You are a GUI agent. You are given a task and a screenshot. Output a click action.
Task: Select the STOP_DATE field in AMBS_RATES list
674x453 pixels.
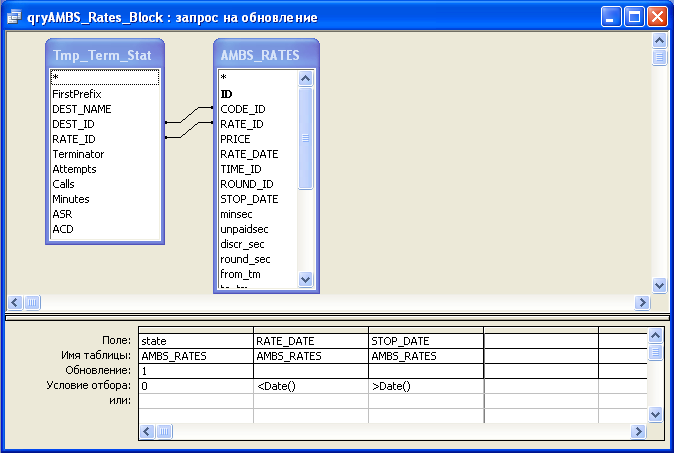[249, 199]
